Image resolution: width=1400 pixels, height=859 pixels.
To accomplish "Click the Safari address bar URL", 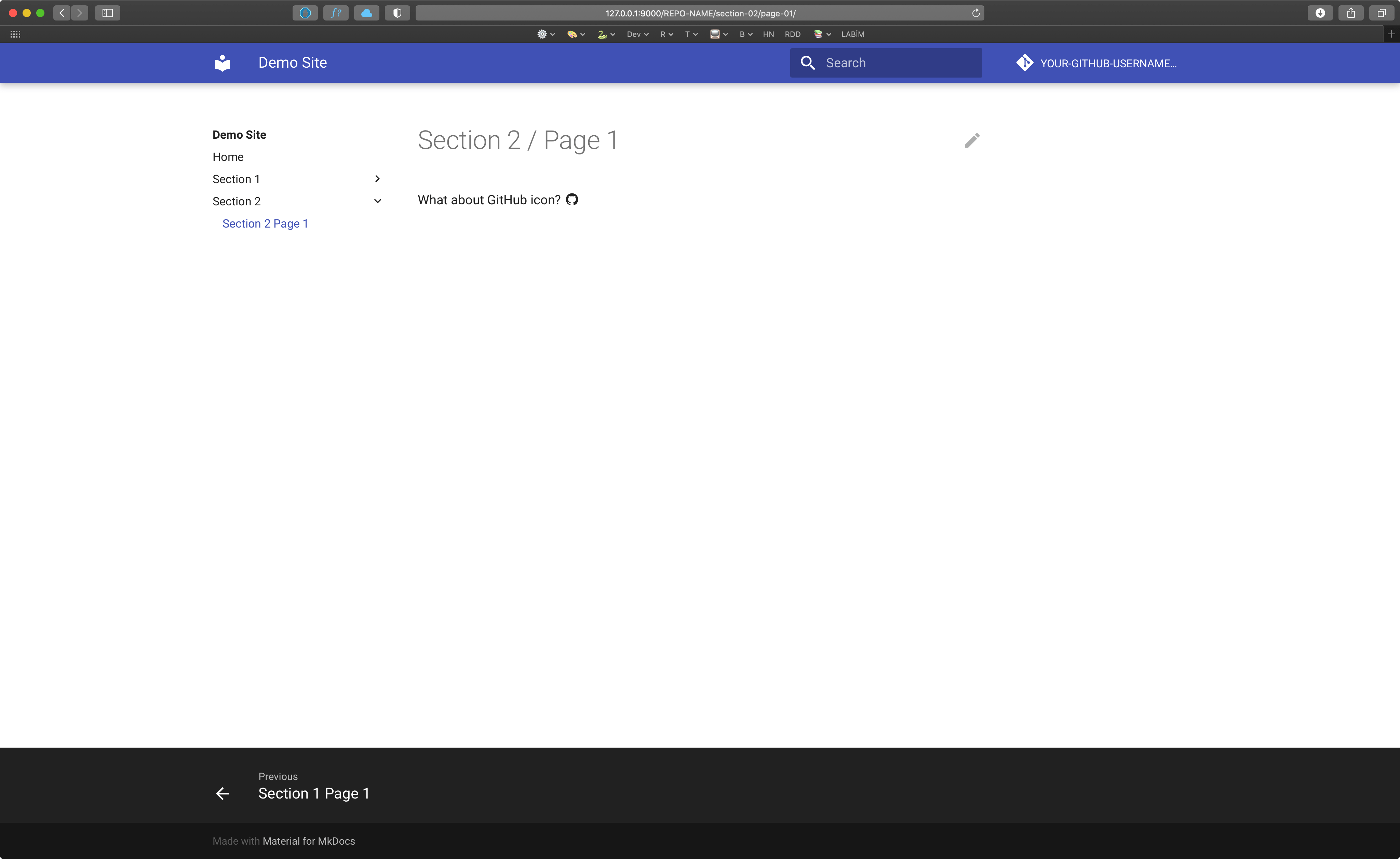I will coord(700,13).
